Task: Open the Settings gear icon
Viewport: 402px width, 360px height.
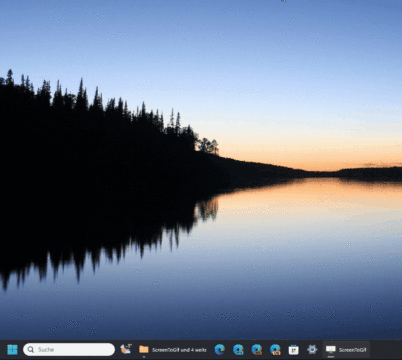Action: tap(312, 350)
